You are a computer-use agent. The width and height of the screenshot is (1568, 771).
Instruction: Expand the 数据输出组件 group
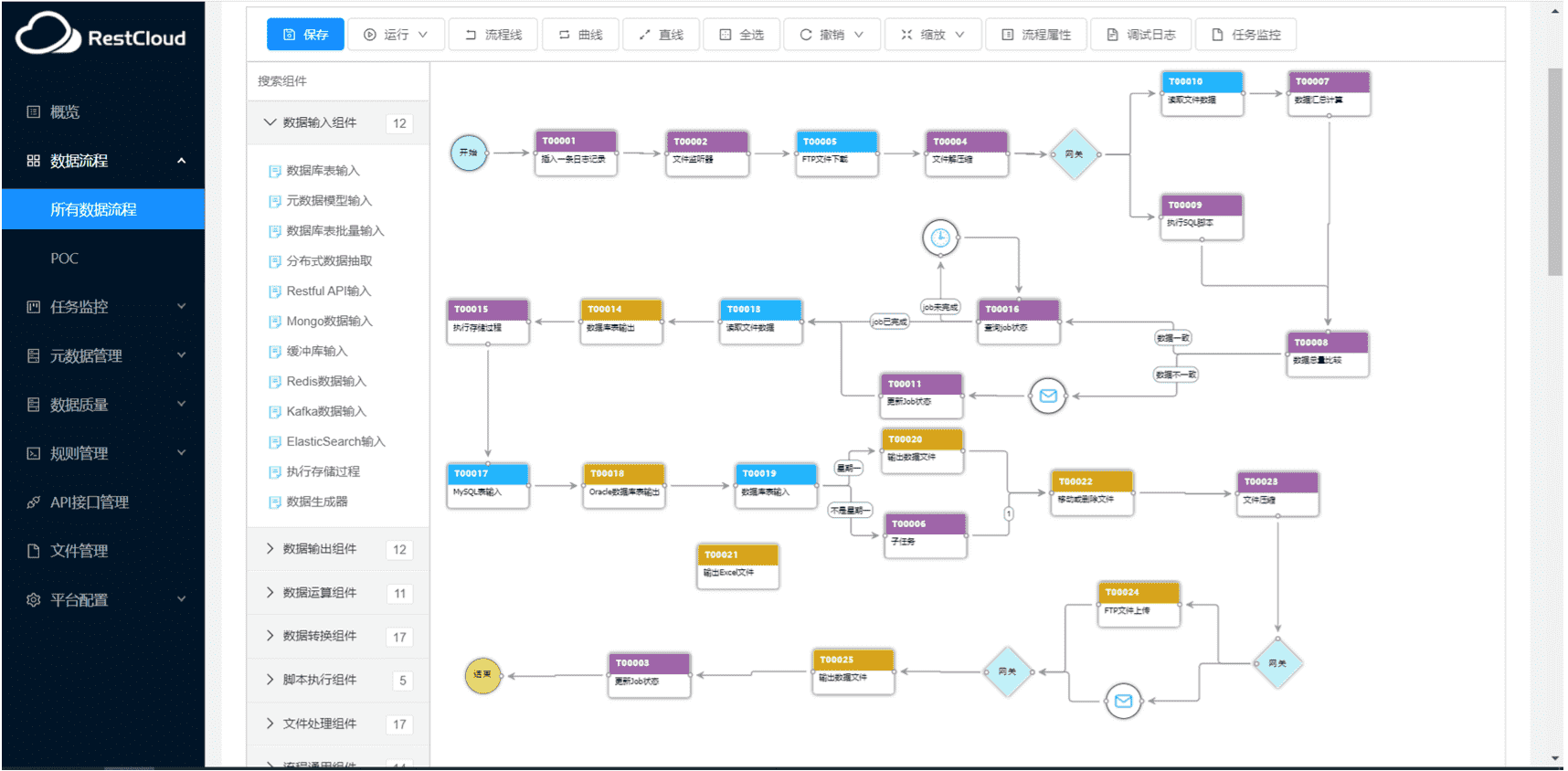pos(338,550)
